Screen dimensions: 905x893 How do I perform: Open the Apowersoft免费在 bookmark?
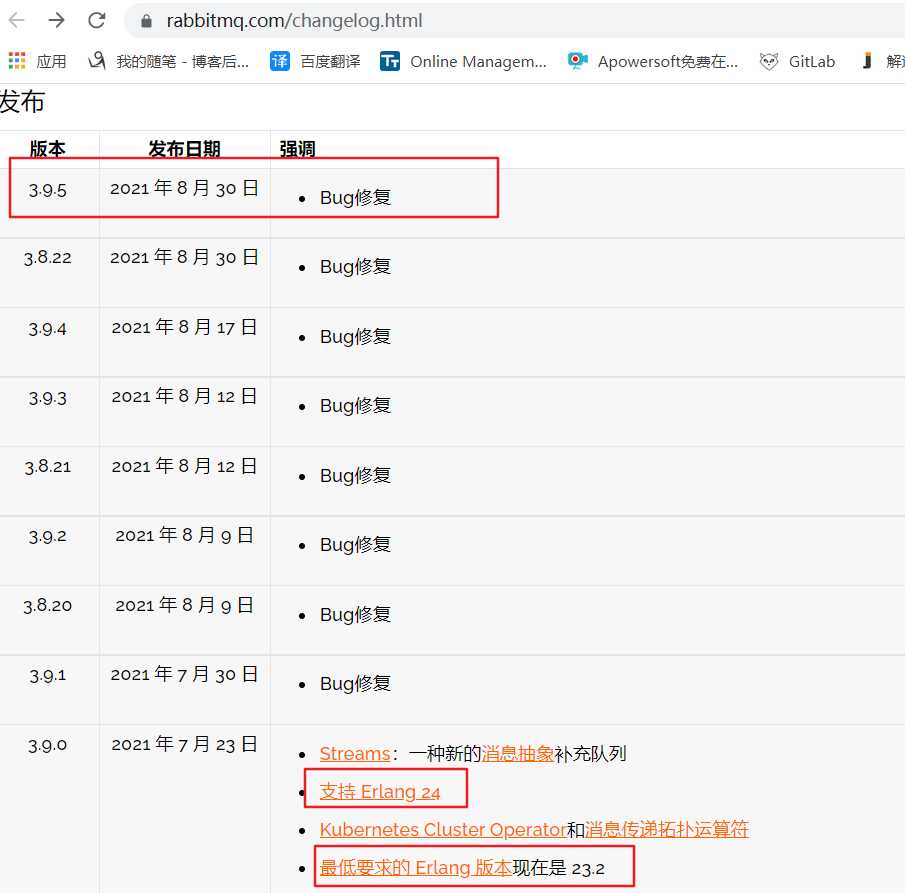[653, 61]
